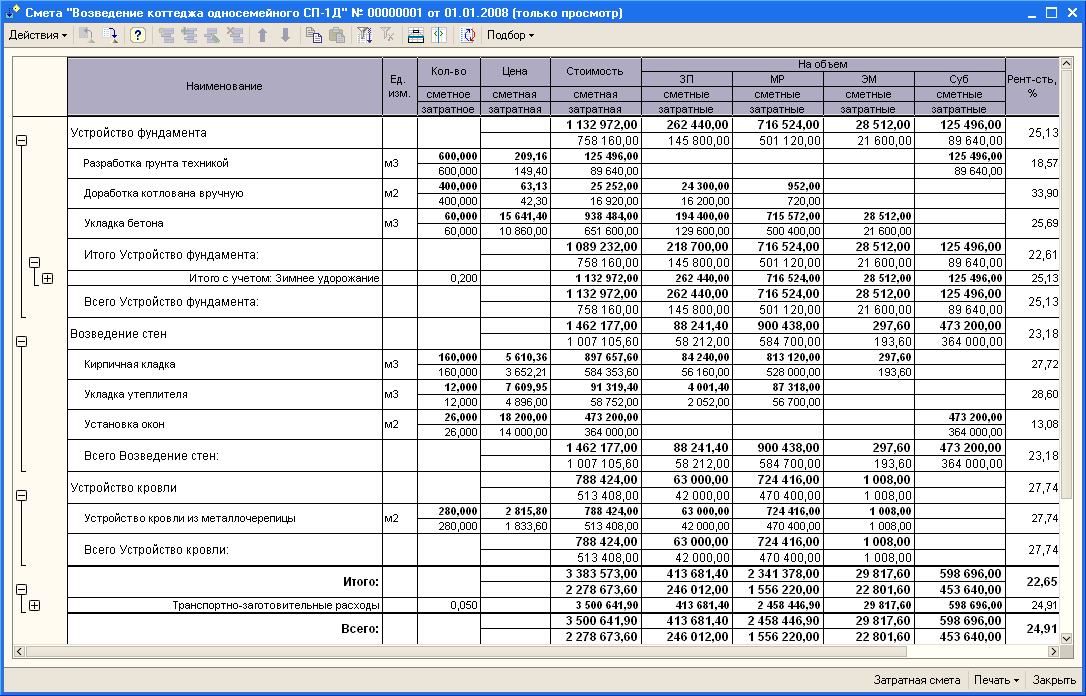The width and height of the screenshot is (1086, 696).
Task: Collapse the Устройство фундамента group
Action: pyautogui.click(x=21, y=140)
